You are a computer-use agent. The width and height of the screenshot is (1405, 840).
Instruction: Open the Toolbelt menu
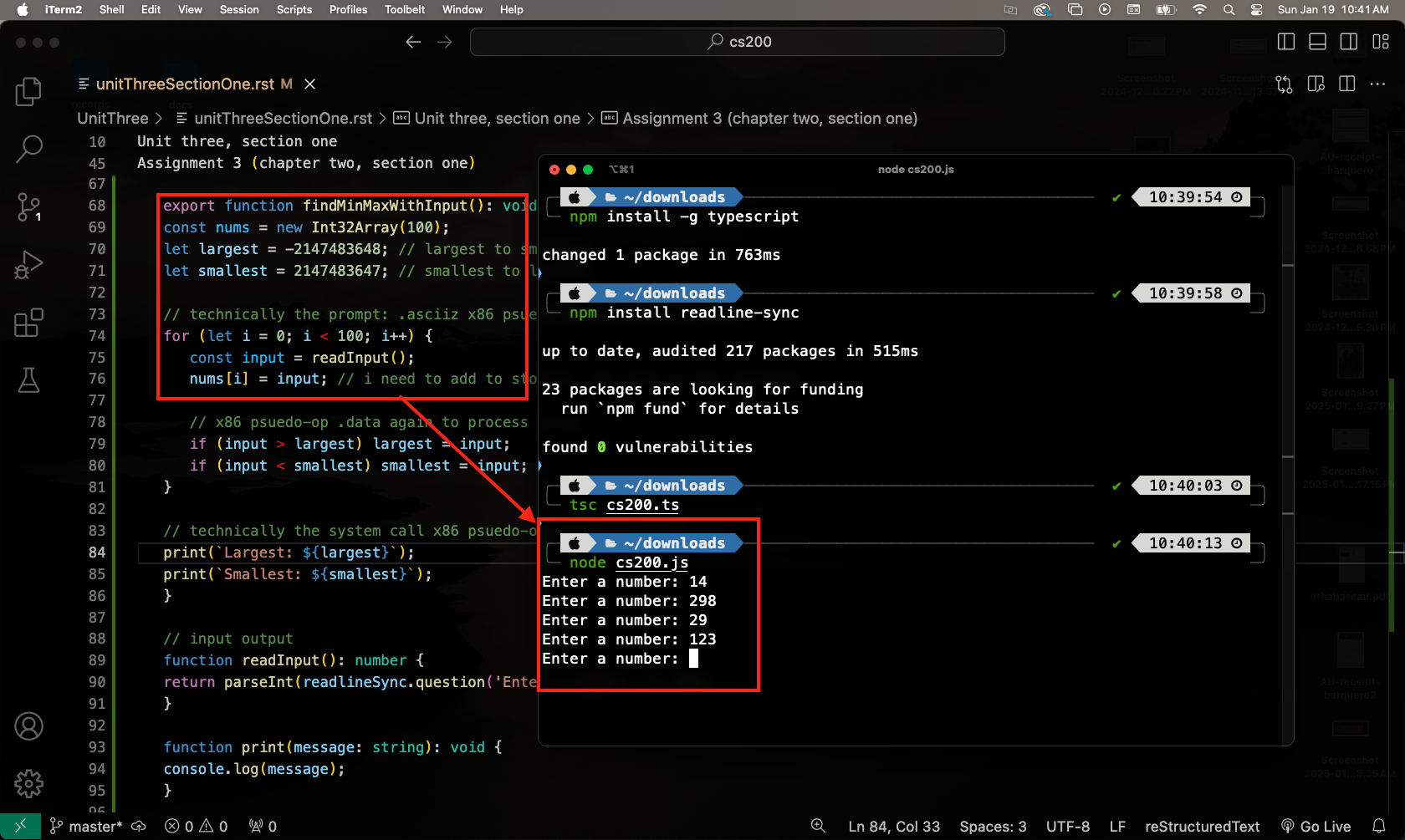405,9
